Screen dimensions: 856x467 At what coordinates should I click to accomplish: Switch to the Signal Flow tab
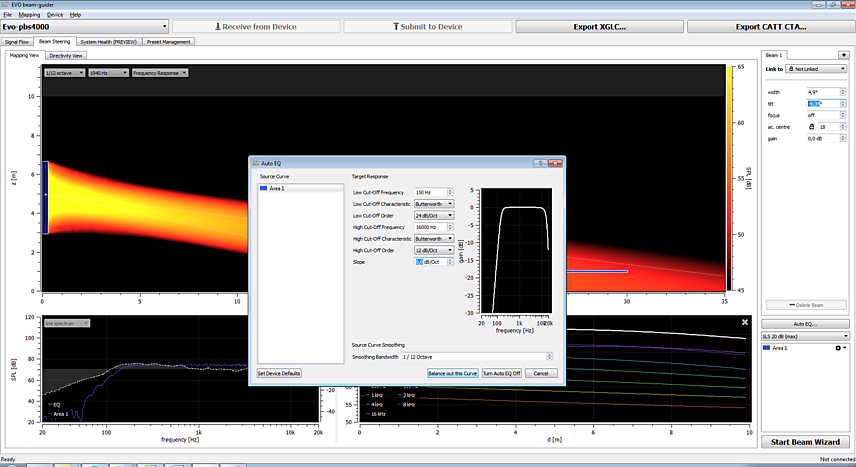point(17,42)
